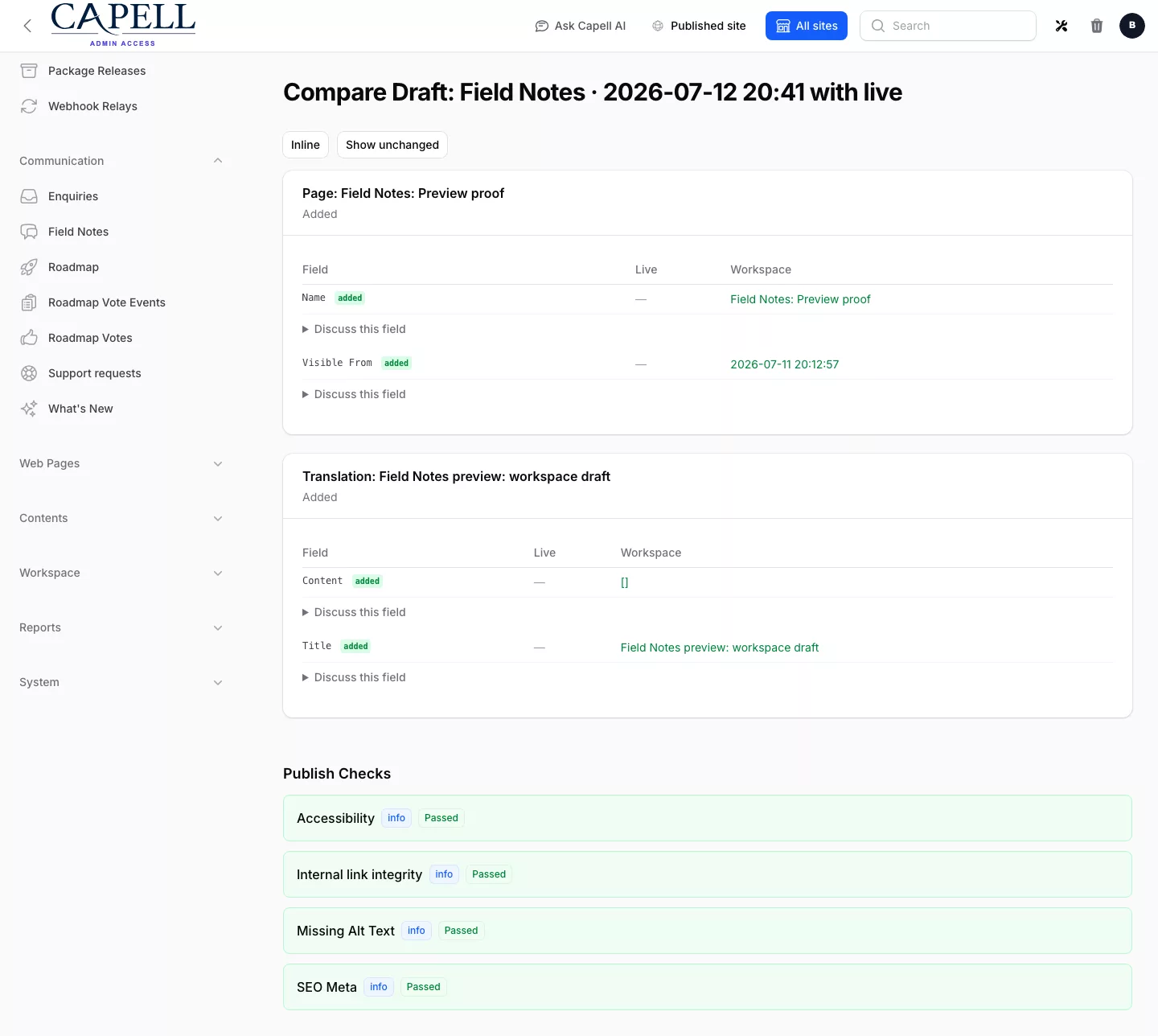Screen dimensions: 1158x1036
Task: Click the Support requests lifebuoy icon
Action: 29,373
